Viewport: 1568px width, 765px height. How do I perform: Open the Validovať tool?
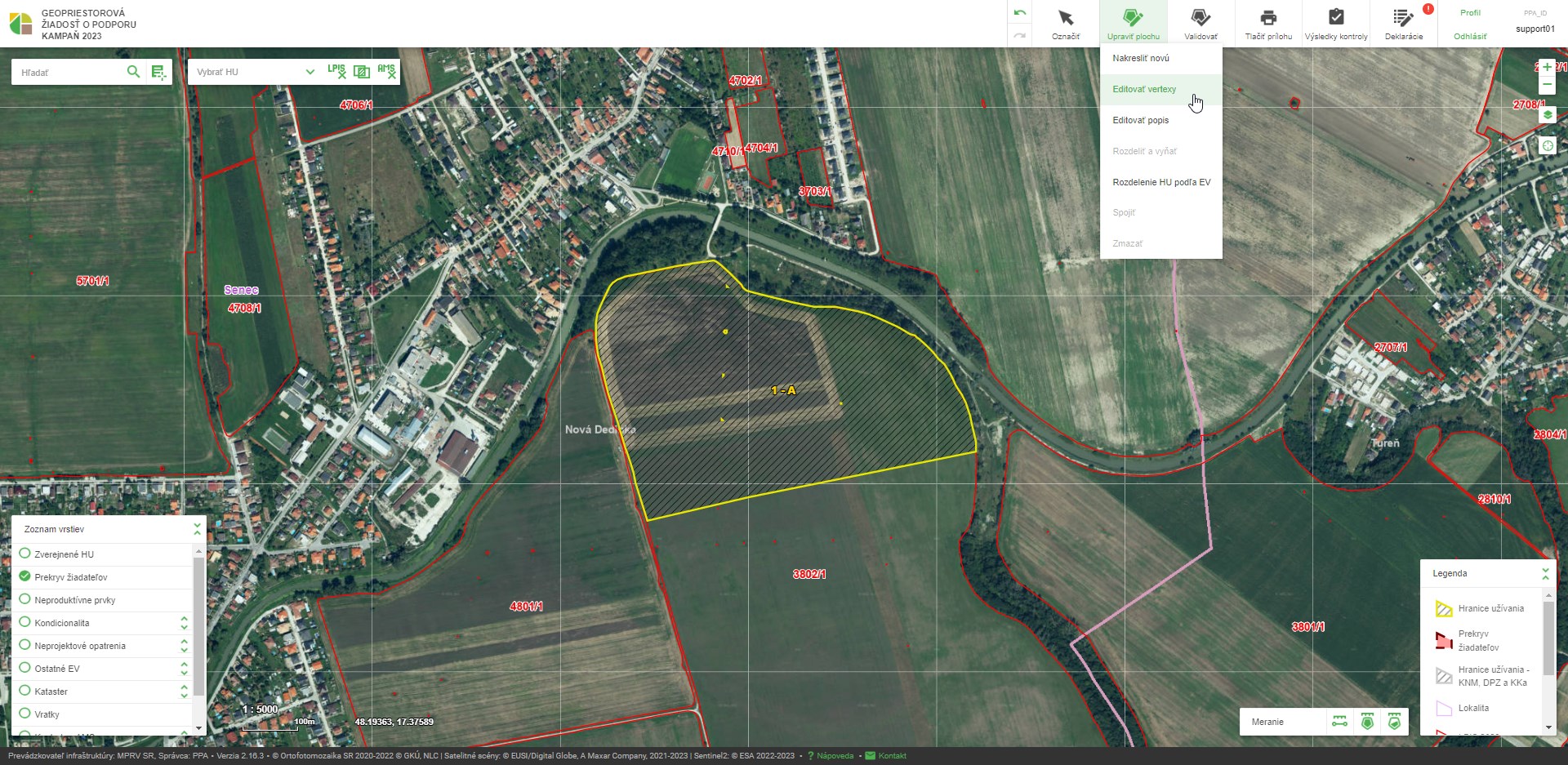(1200, 23)
